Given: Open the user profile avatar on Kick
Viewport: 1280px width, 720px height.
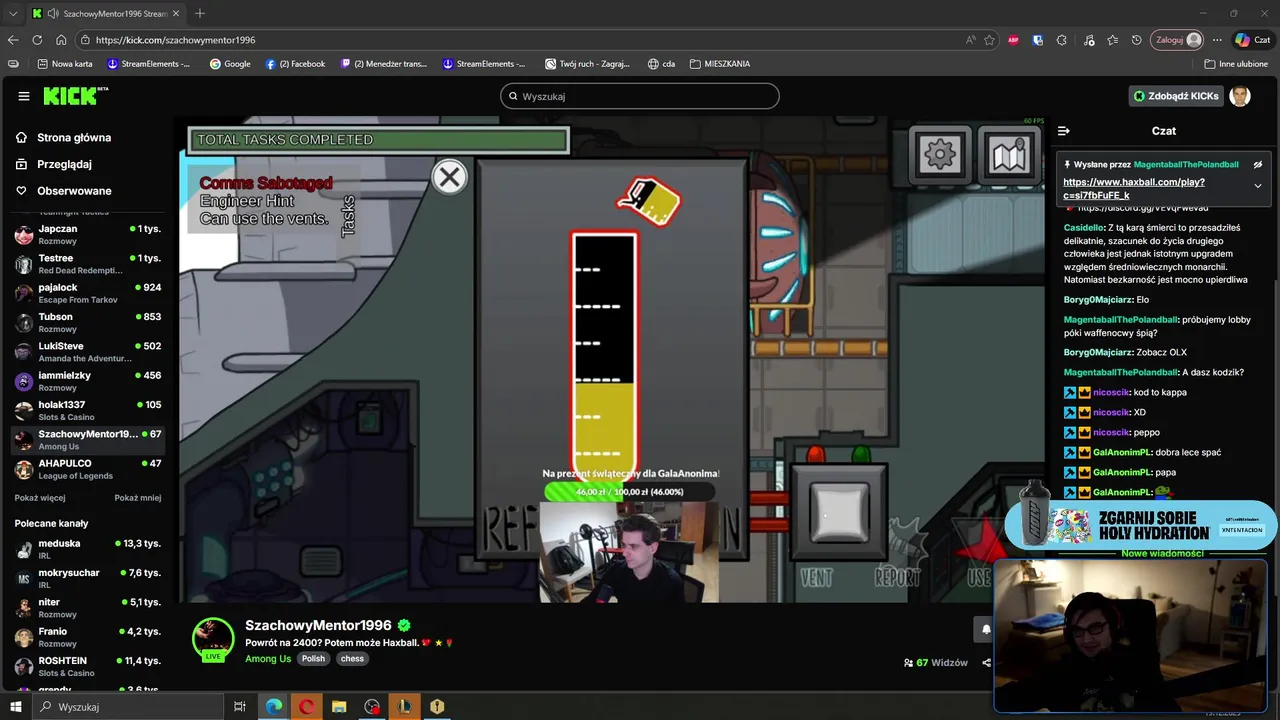Looking at the screenshot, I should 1240,96.
